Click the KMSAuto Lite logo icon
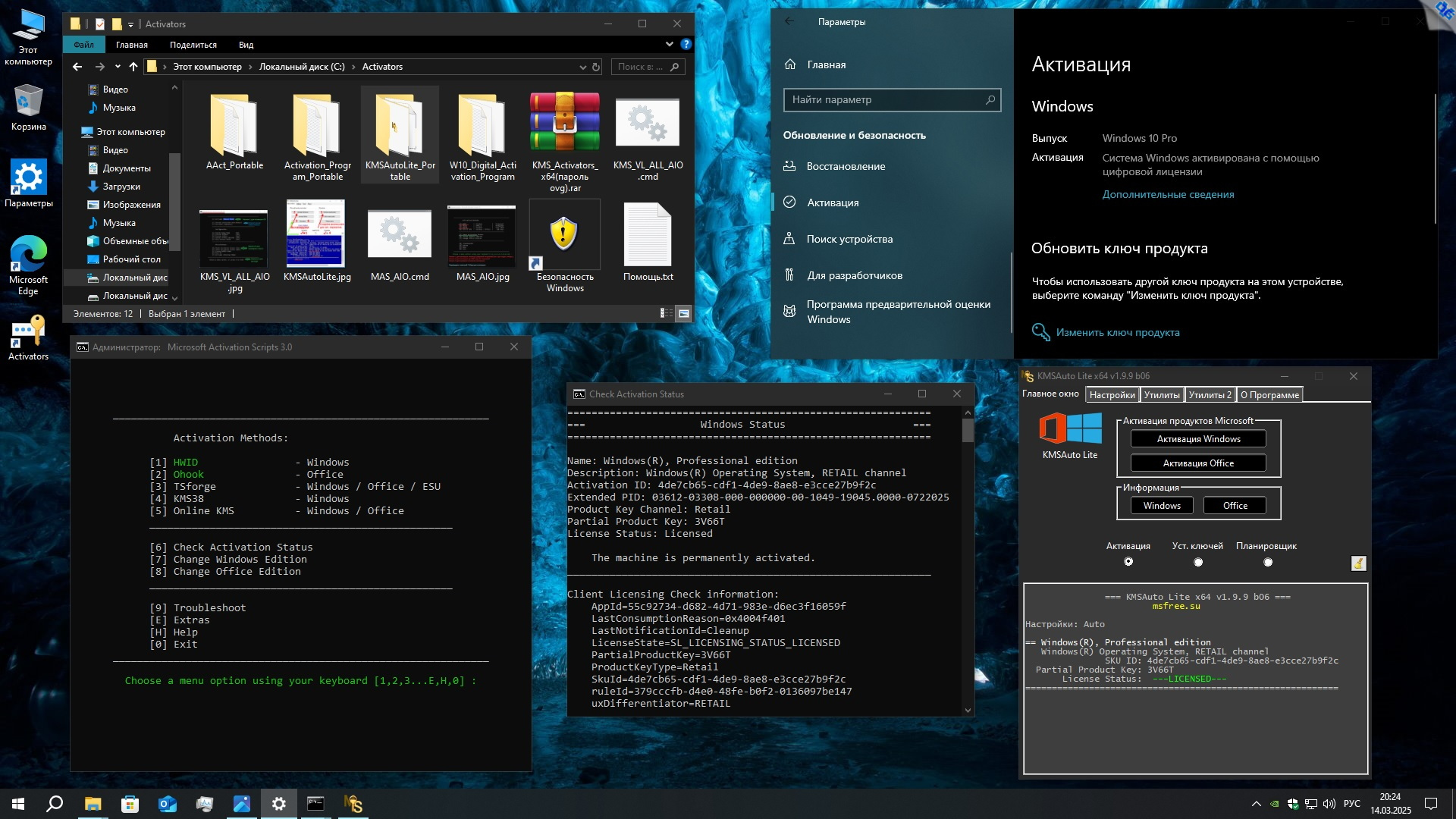The image size is (1456, 819). point(1070,429)
